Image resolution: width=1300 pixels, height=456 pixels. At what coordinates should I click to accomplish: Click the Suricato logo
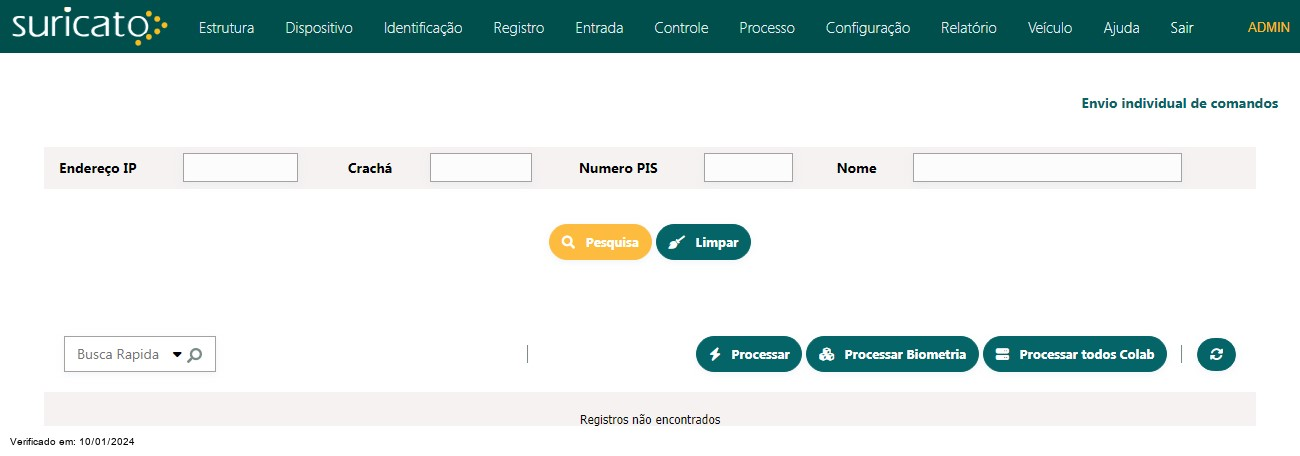[90, 27]
